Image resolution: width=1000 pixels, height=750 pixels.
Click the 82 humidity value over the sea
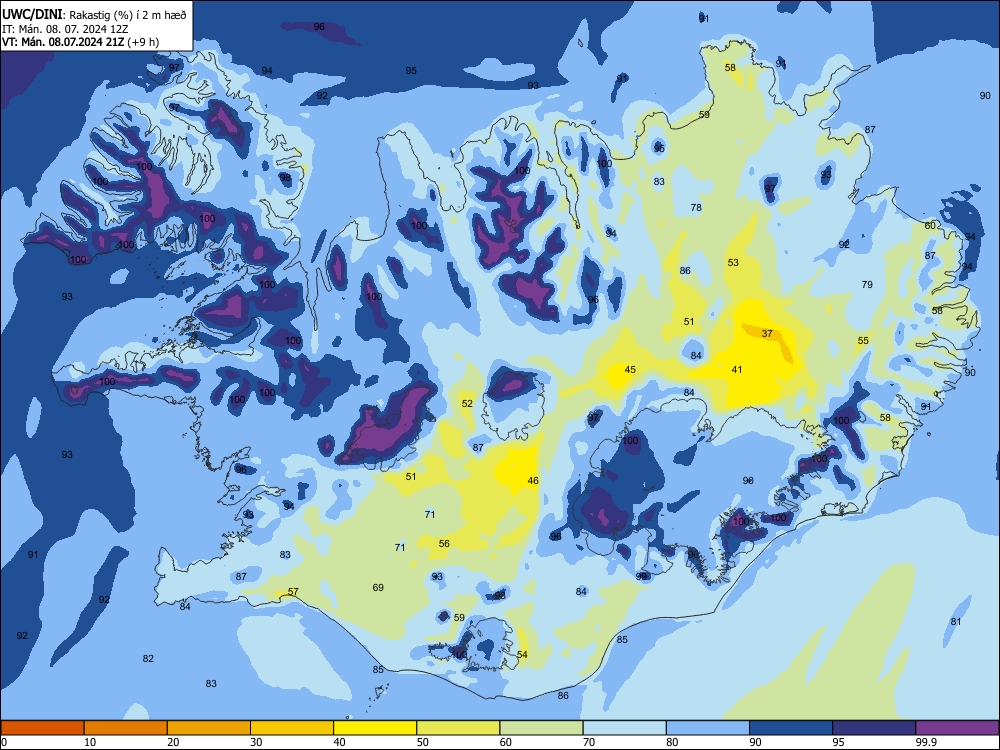(149, 658)
